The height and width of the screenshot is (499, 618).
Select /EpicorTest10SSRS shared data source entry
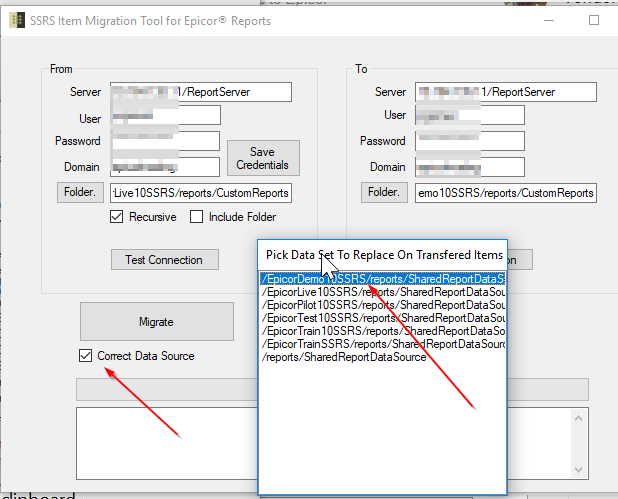(382, 318)
